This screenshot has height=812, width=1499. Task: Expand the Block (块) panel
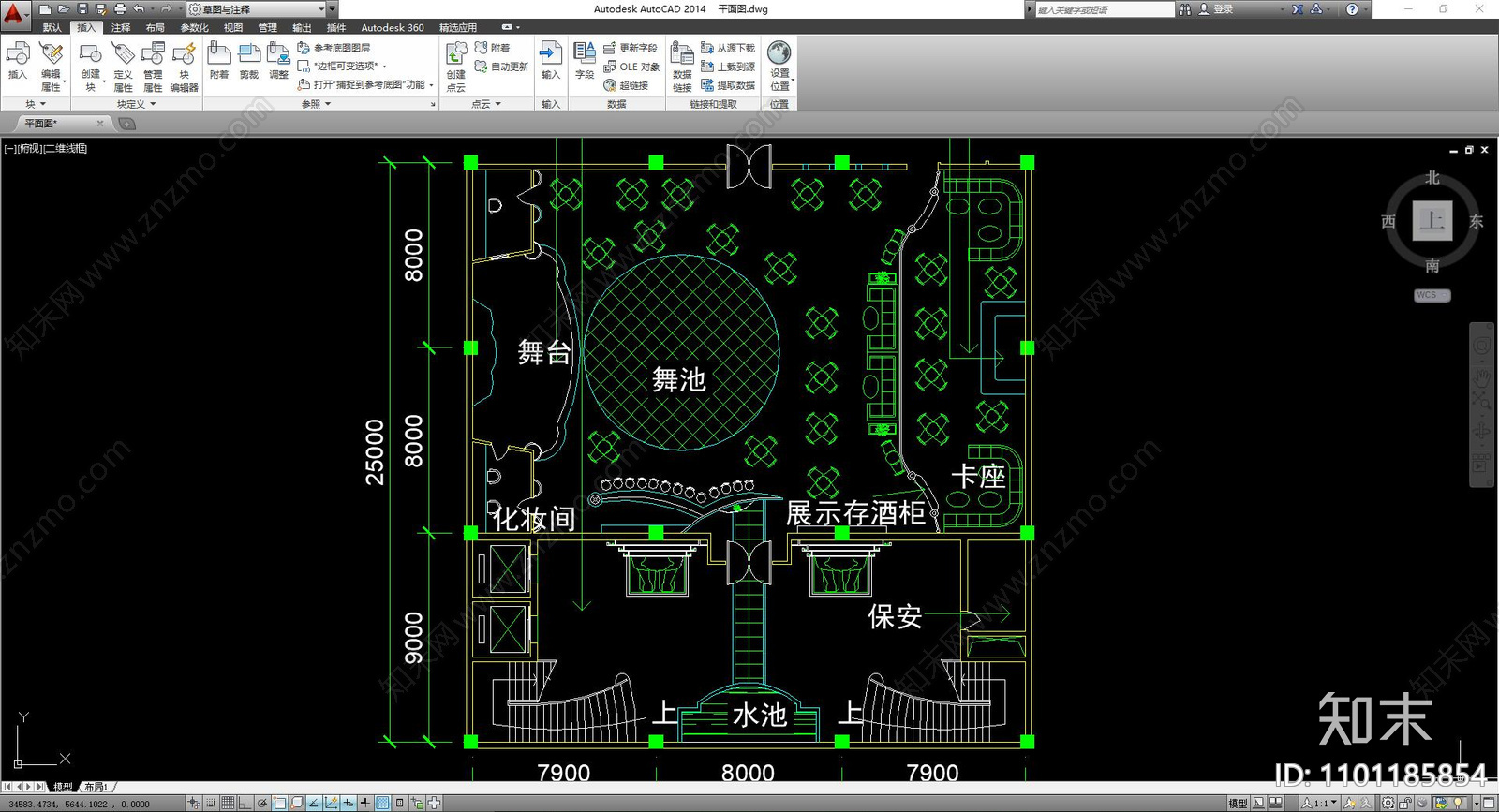click(x=36, y=104)
